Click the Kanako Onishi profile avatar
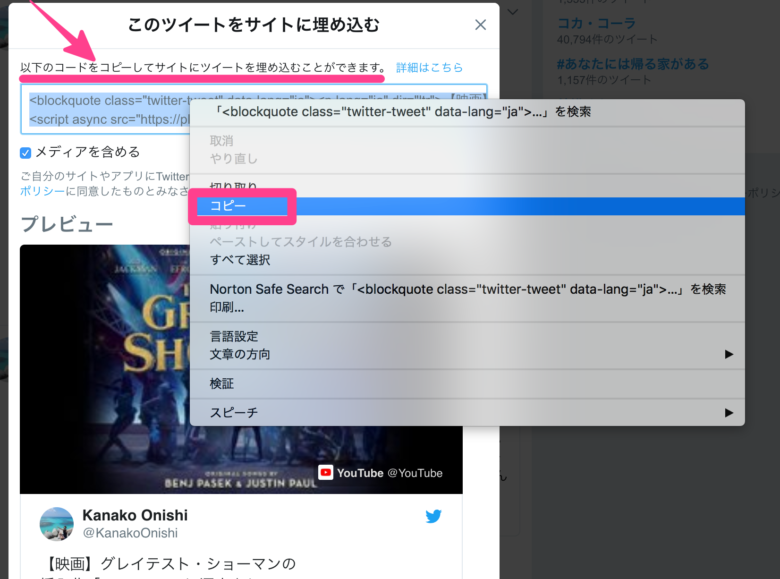The height and width of the screenshot is (579, 780). click(56, 524)
